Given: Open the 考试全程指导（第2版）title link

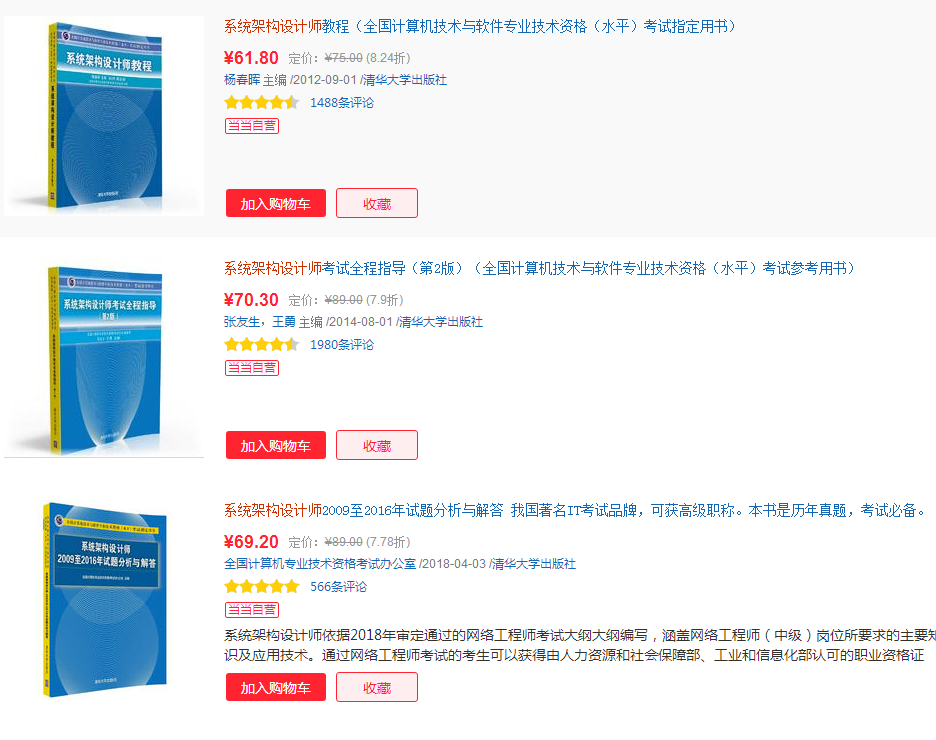Looking at the screenshot, I should click(x=540, y=269).
